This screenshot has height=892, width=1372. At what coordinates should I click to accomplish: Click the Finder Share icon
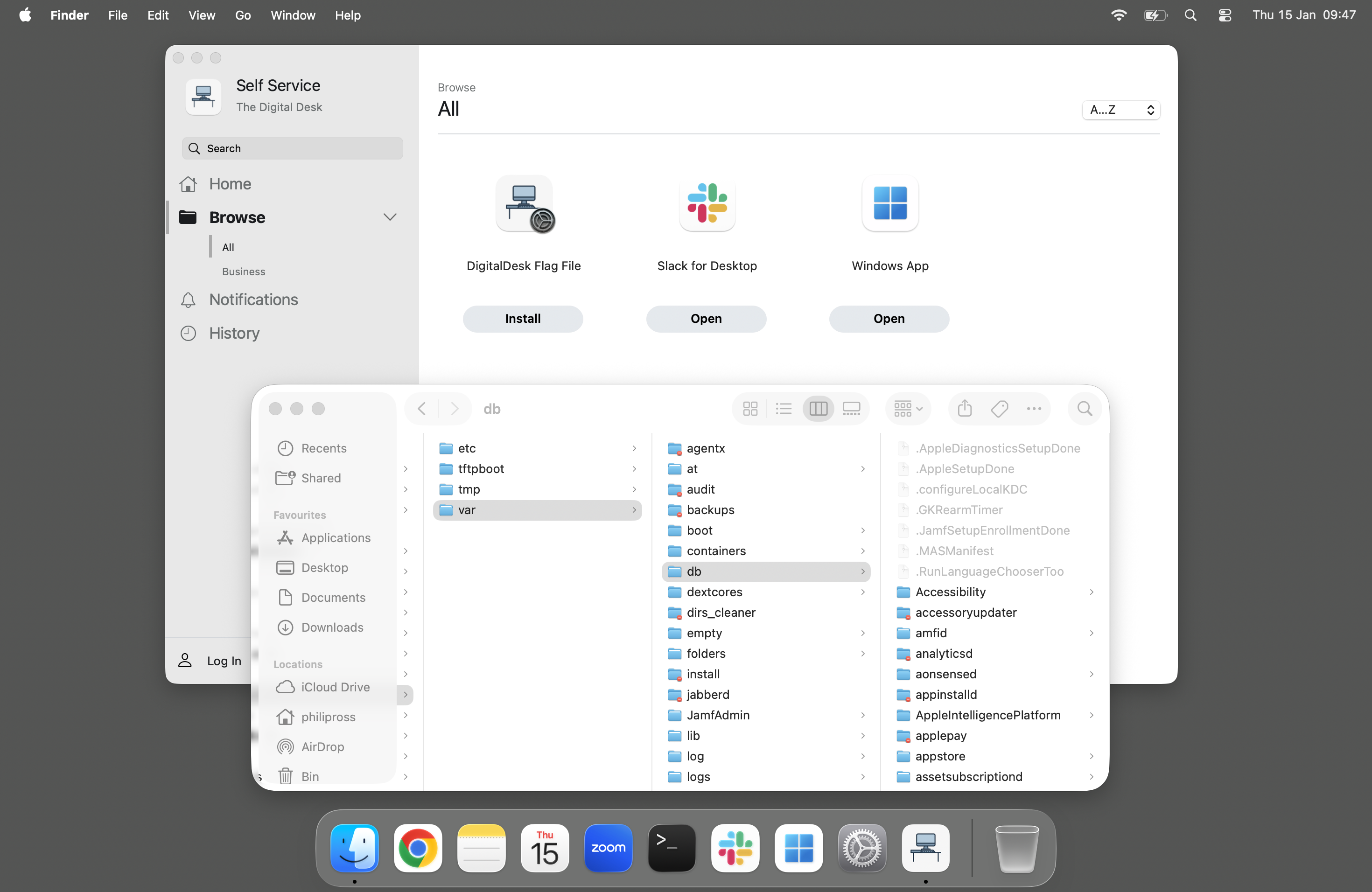click(x=965, y=409)
